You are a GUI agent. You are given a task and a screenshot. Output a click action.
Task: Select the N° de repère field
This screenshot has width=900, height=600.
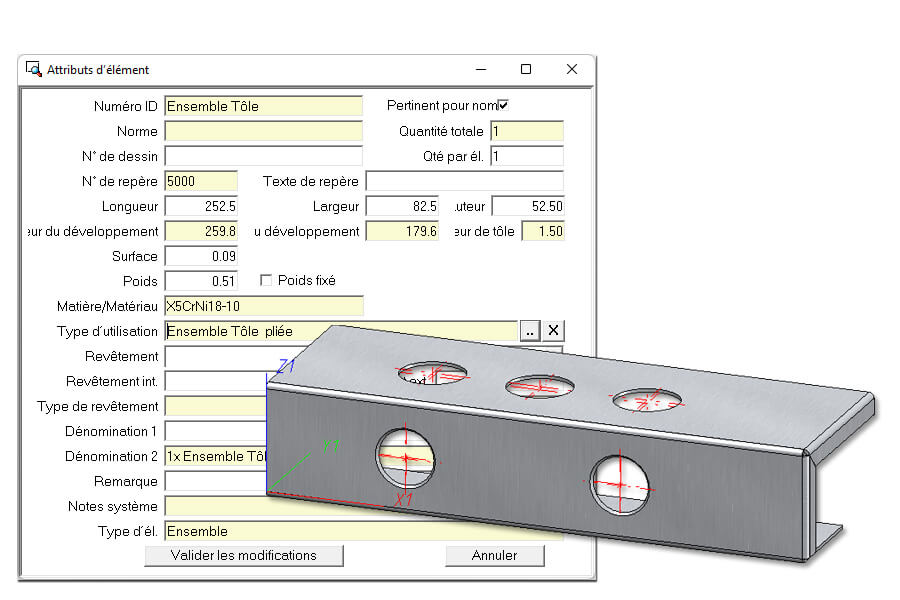(201, 181)
